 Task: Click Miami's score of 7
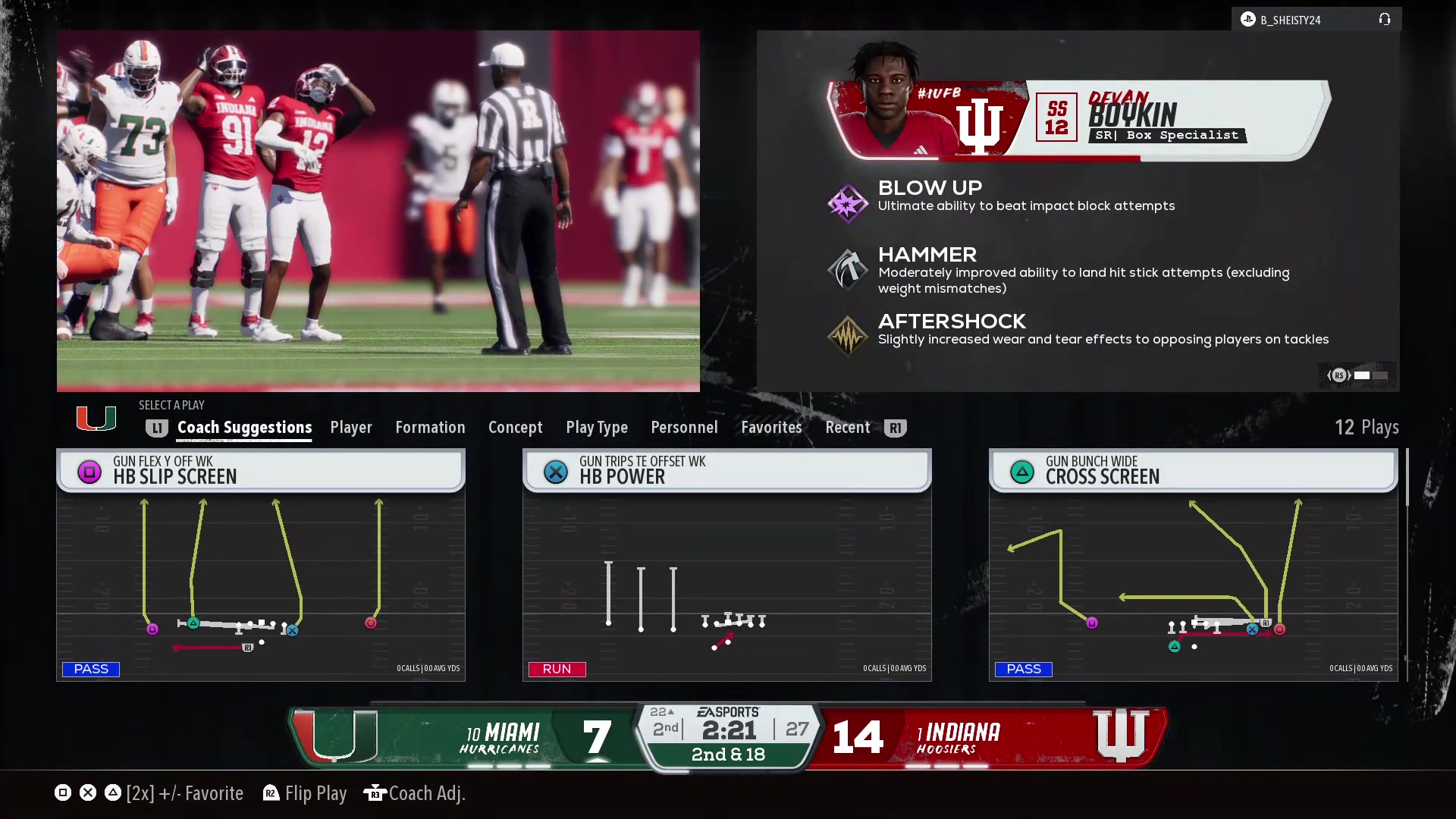[x=597, y=737]
